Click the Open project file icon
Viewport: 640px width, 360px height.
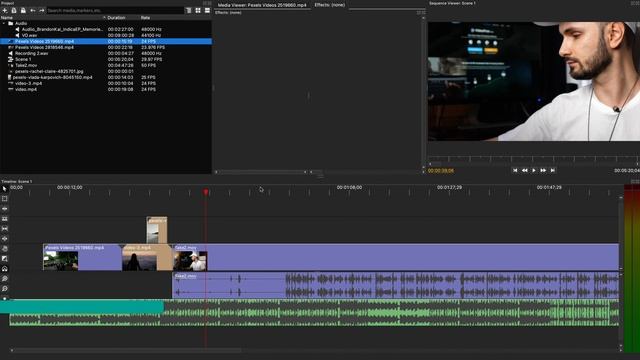[x=14, y=10]
